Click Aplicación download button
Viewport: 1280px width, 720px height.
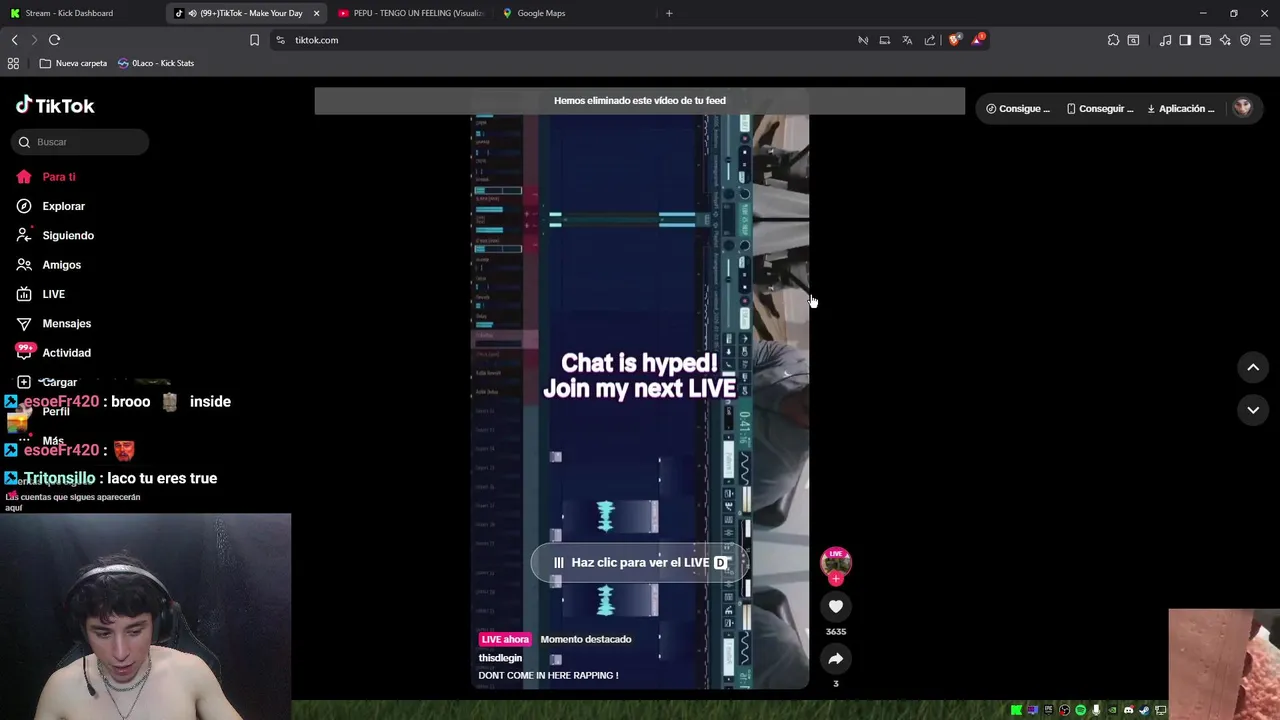1181,108
